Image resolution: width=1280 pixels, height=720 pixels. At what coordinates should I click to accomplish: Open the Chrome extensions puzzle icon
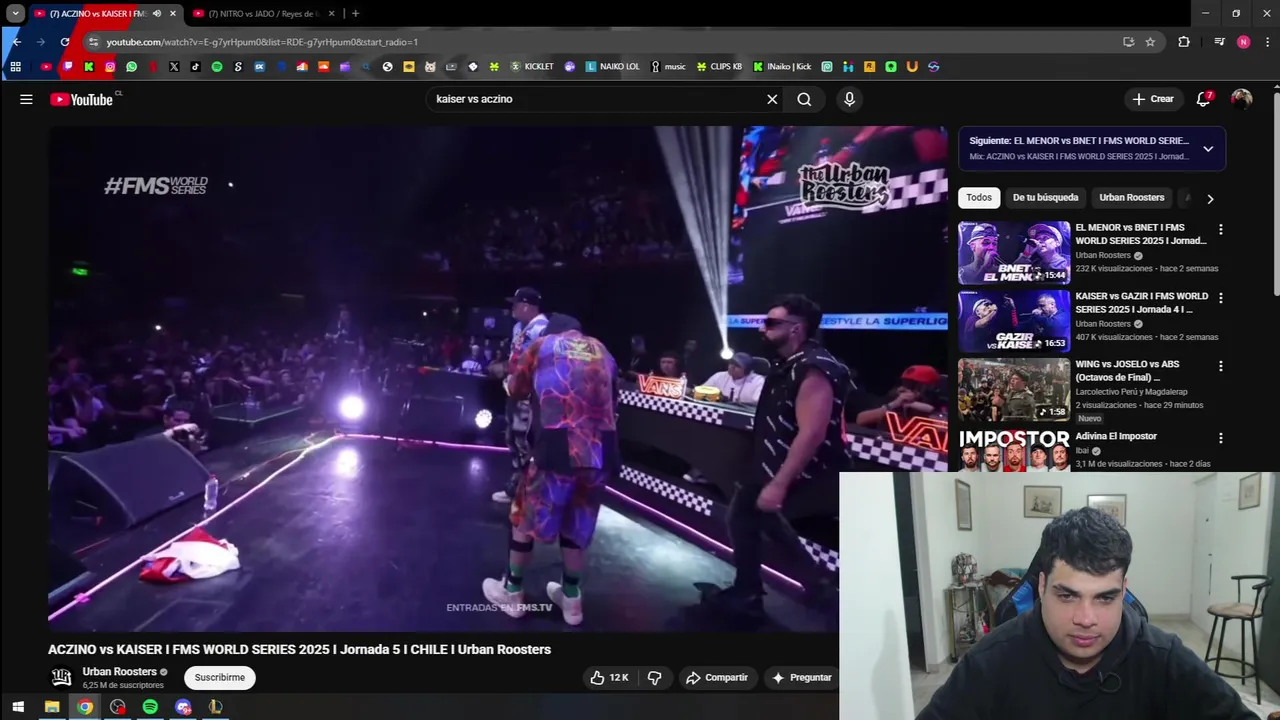(1184, 42)
